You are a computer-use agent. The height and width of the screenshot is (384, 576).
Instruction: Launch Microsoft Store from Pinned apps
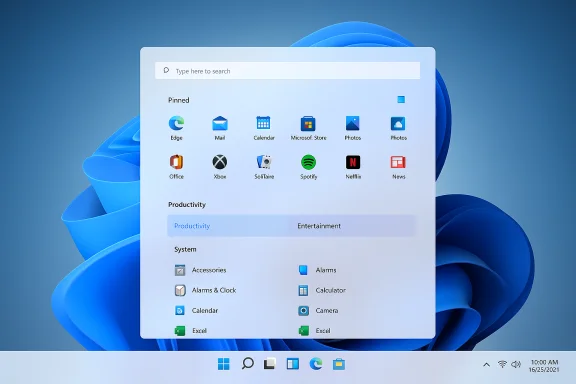pos(308,128)
